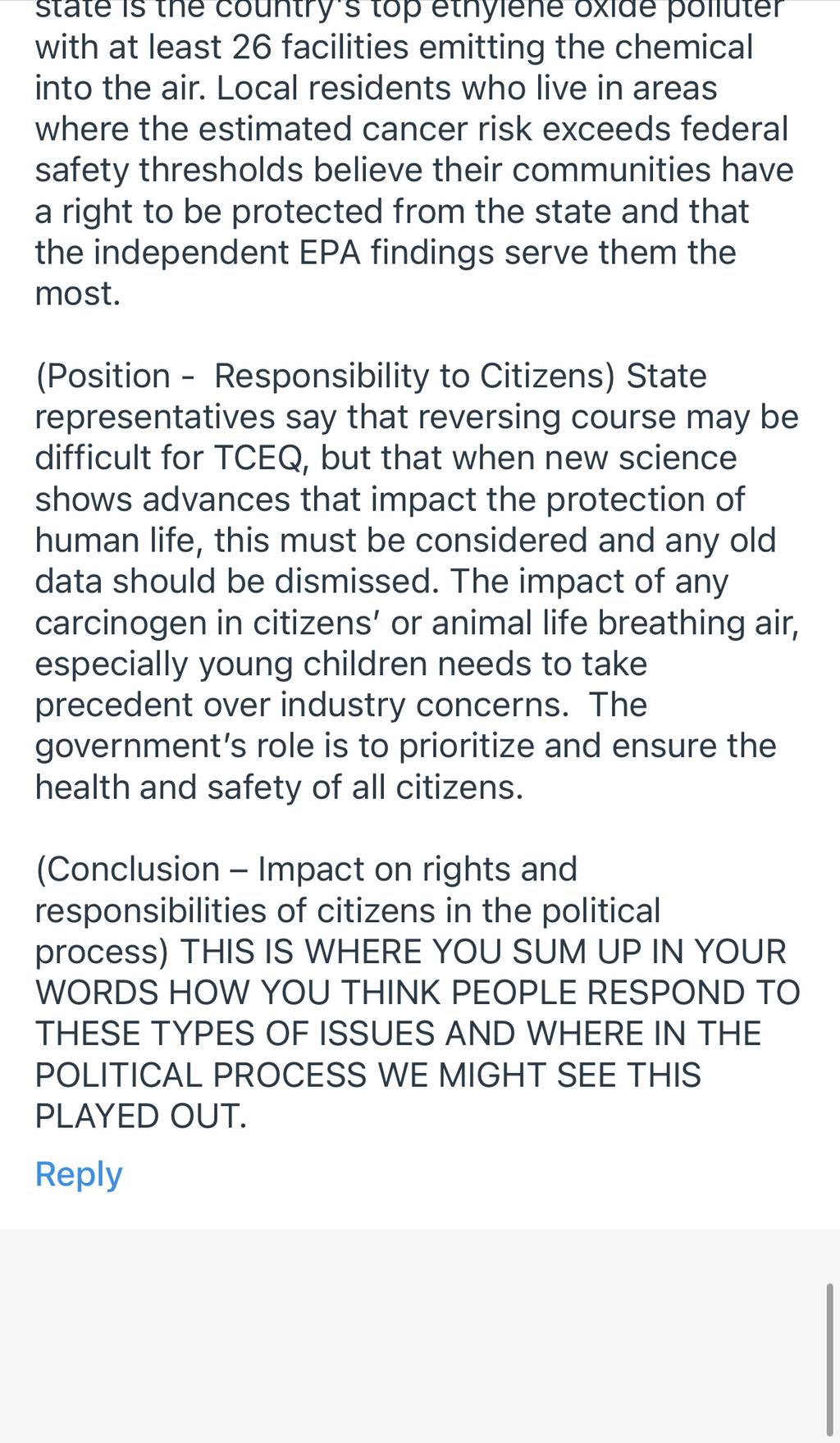
Task: Click the "THIS IS WHERE YOU SUM UP" text
Action: (412, 952)
